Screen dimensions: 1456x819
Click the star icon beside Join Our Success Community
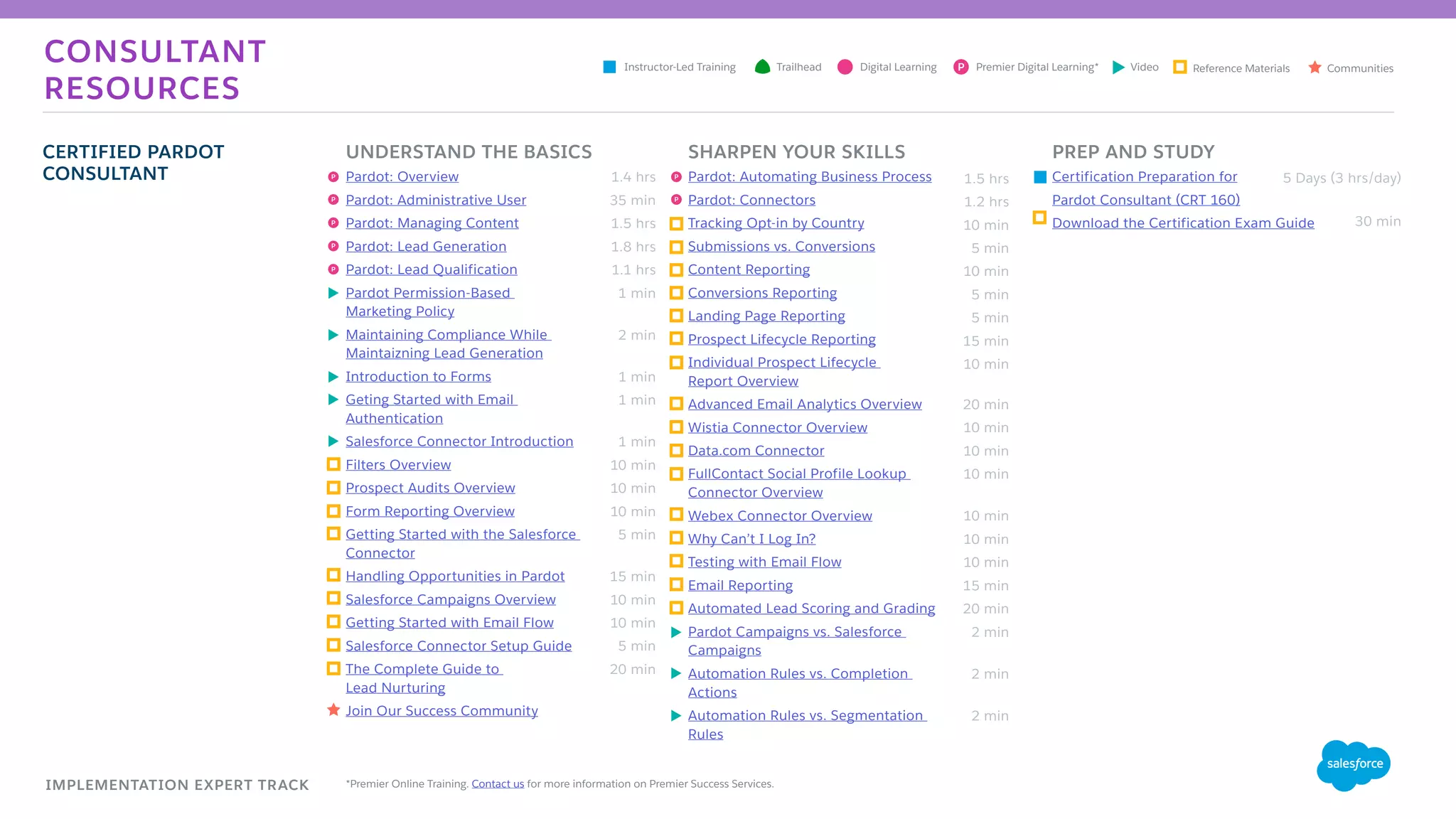[333, 710]
